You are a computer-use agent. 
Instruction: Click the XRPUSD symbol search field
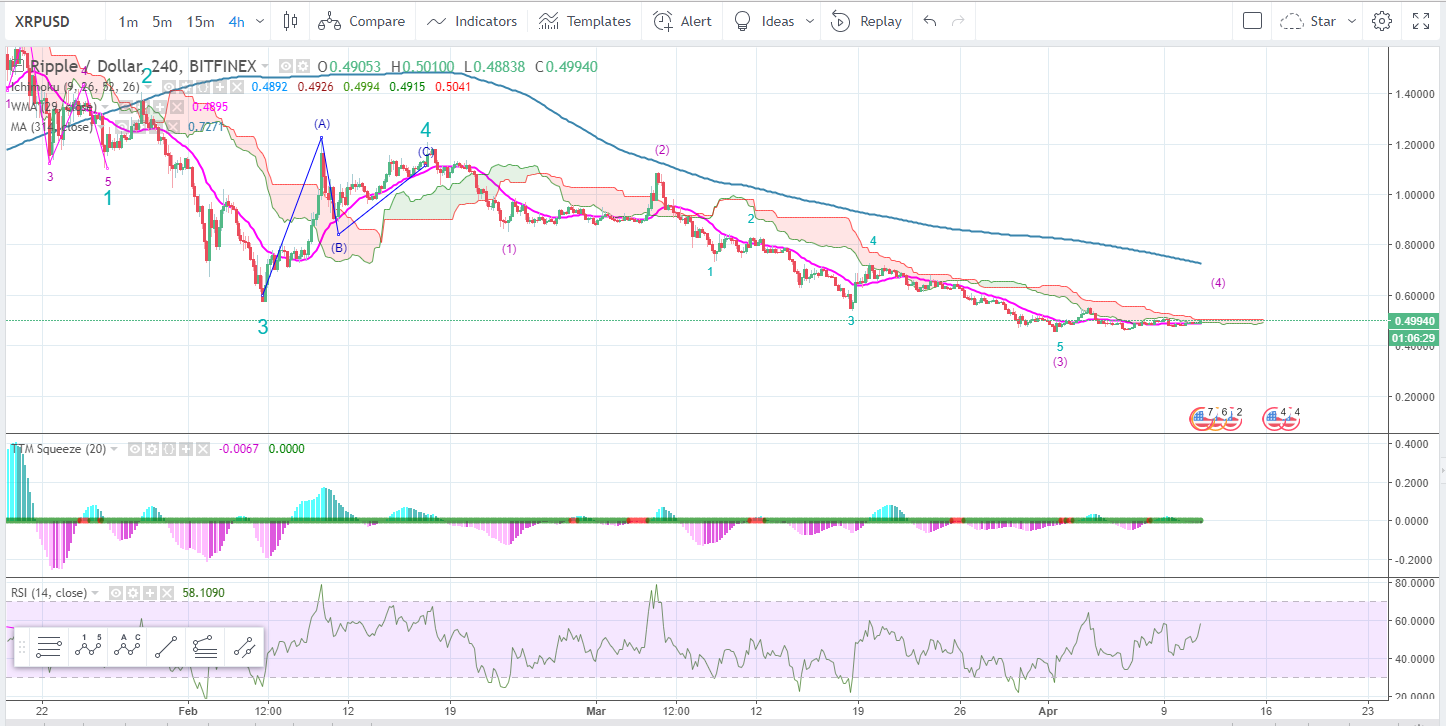[56, 21]
